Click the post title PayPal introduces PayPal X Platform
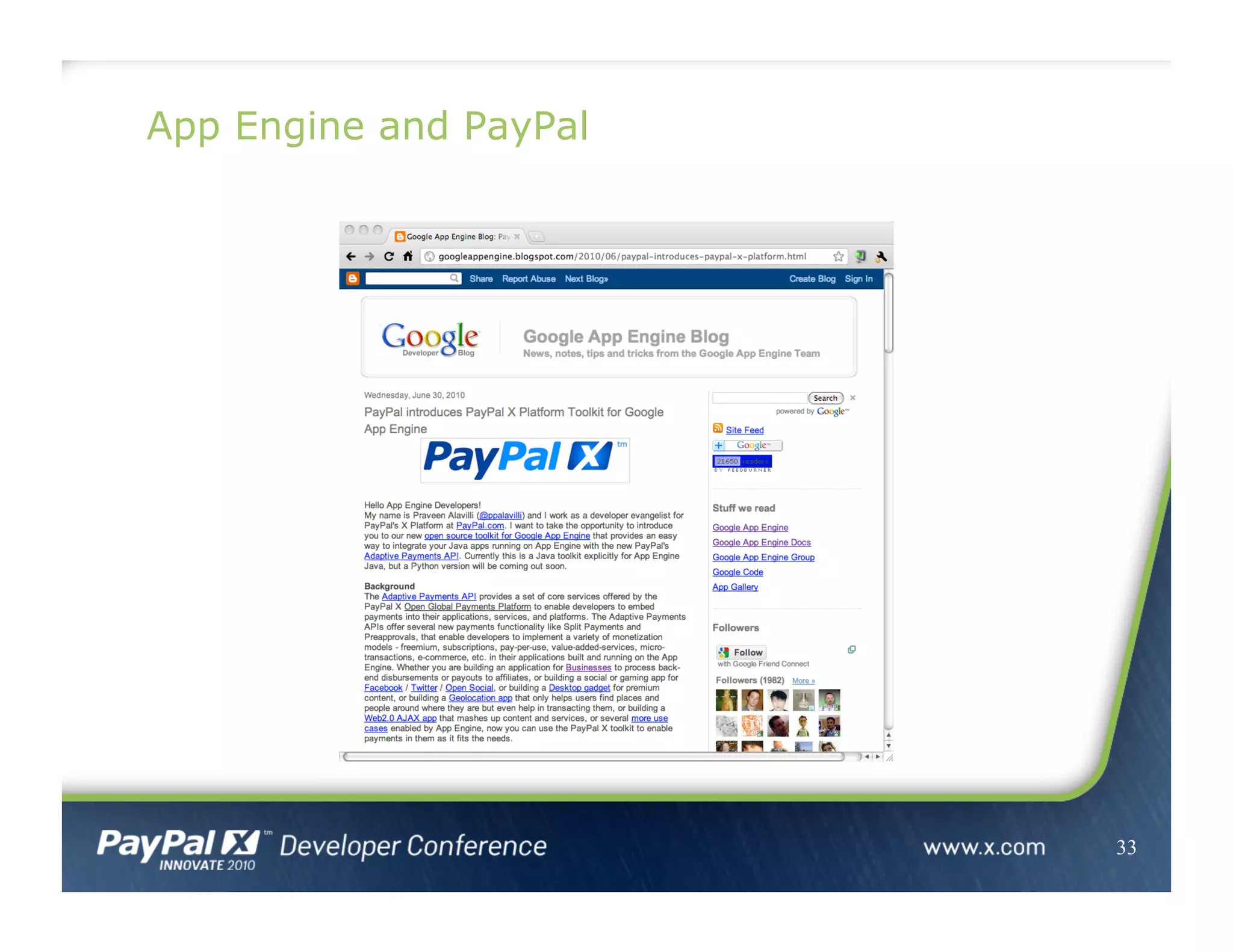 coord(514,420)
